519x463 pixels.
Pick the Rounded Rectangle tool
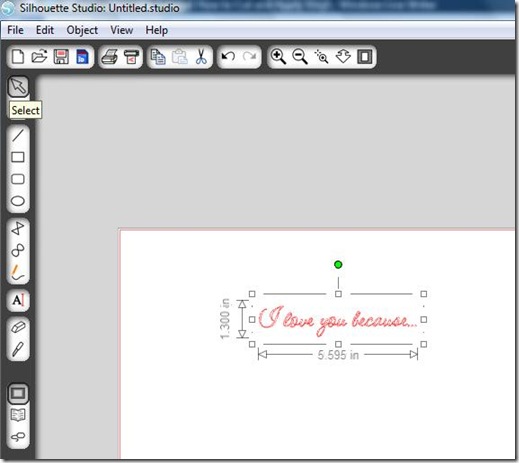[x=18, y=179]
